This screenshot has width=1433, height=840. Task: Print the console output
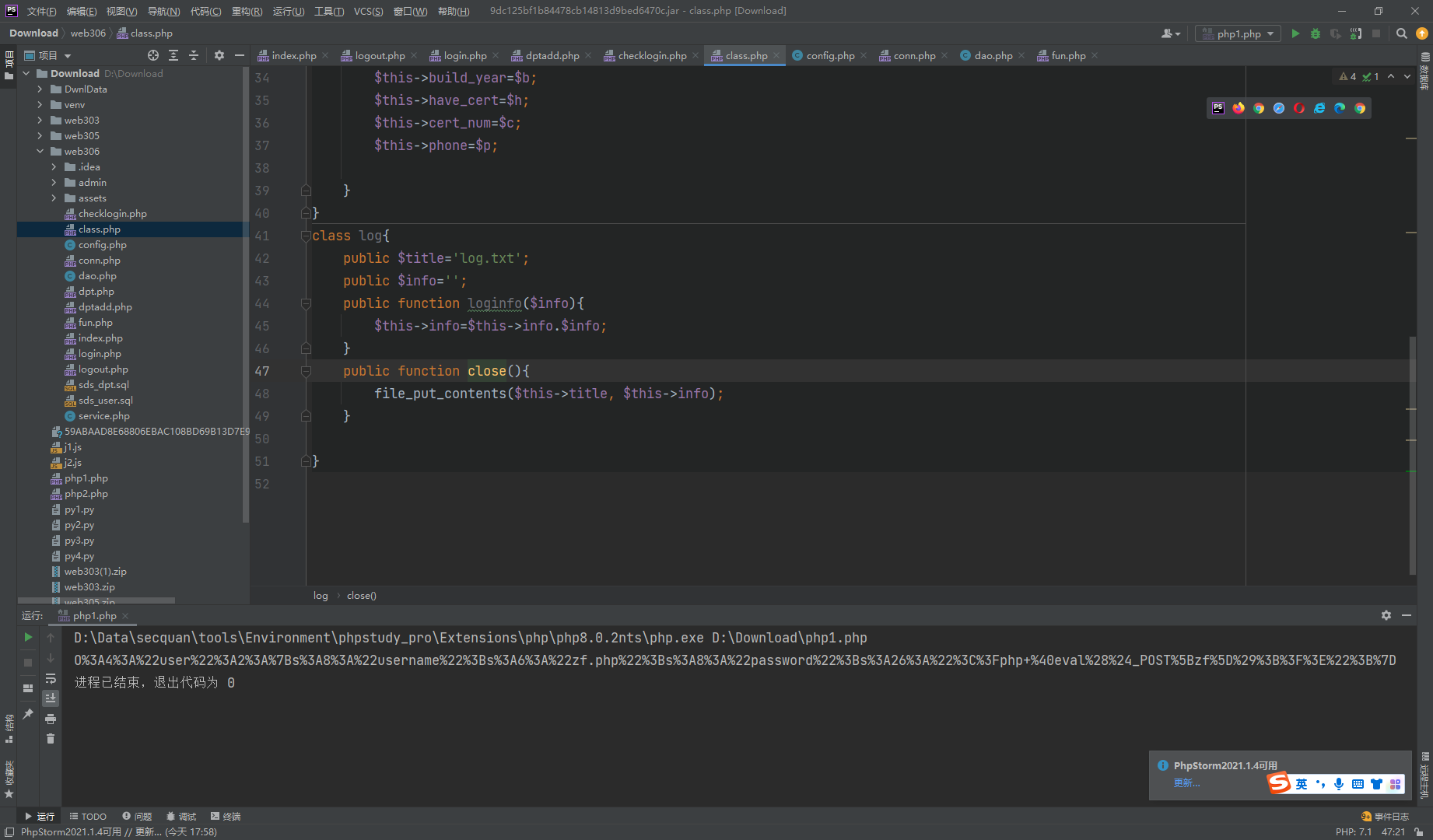point(51,719)
